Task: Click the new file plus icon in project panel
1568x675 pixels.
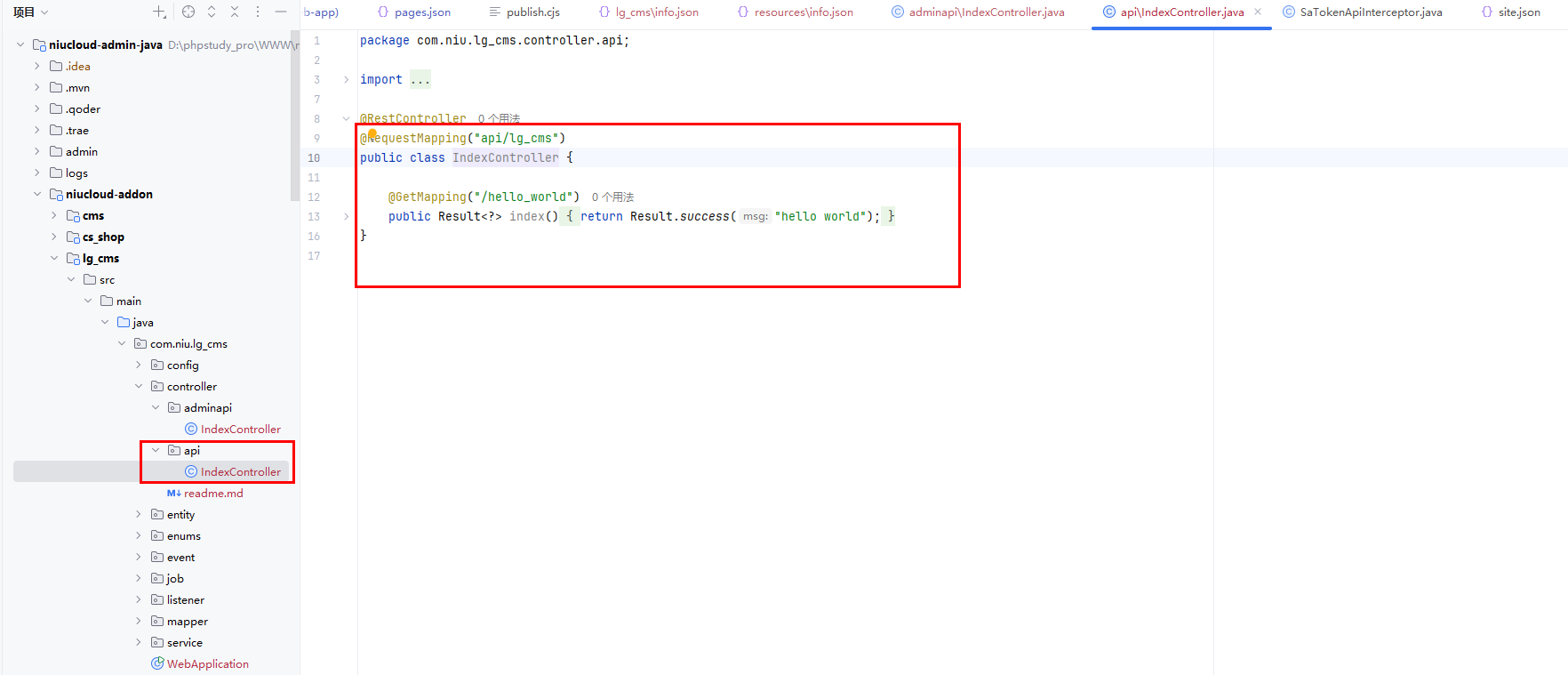Action: tap(159, 12)
